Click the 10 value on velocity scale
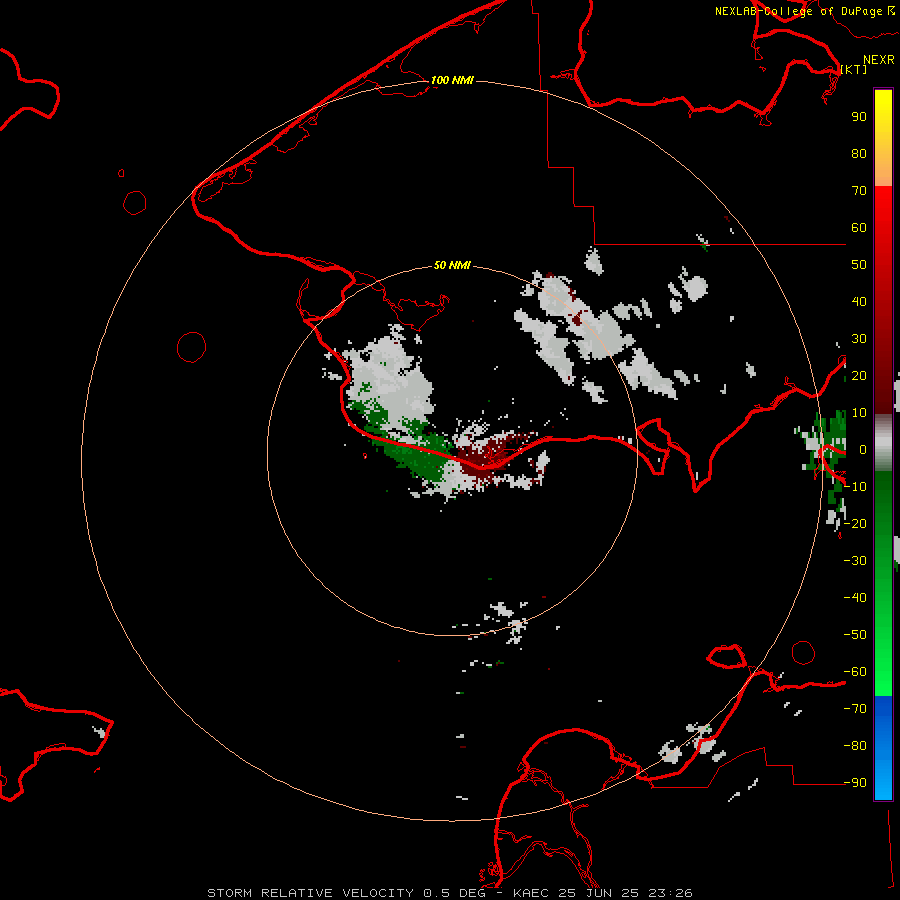This screenshot has width=900, height=900. (859, 413)
